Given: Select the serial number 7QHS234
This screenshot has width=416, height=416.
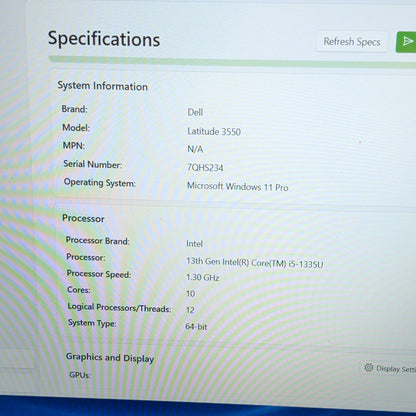Looking at the screenshot, I should [x=205, y=167].
